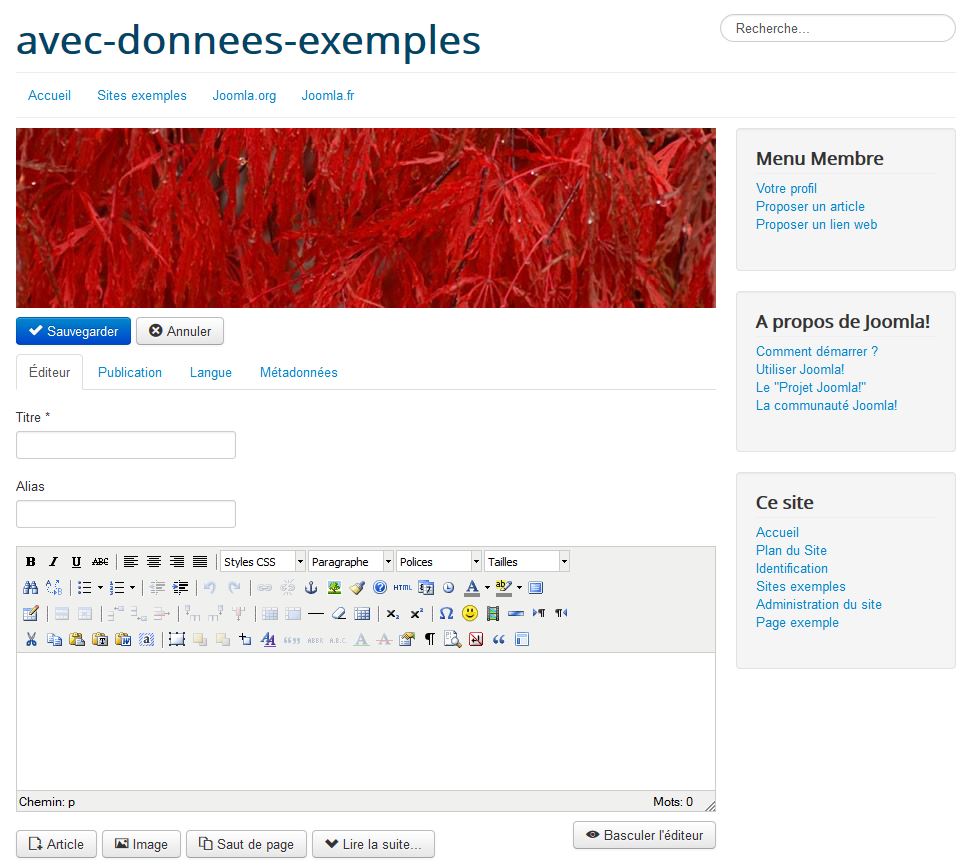Open the Publication tab
This screenshot has height=867, width=963.
click(130, 372)
